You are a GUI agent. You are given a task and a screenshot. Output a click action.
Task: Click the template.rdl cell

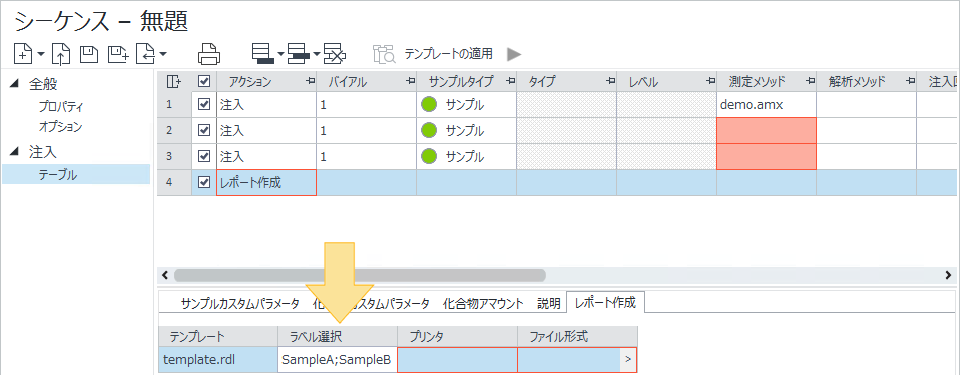[217, 360]
